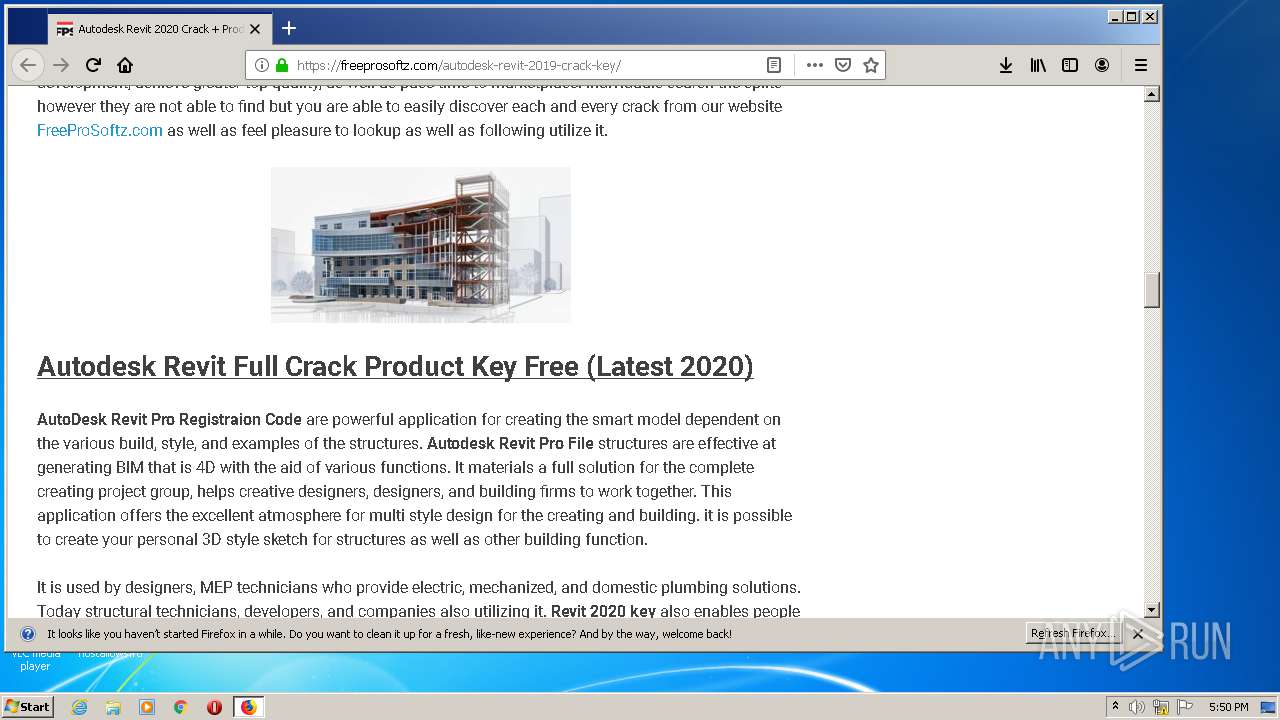The width and height of the screenshot is (1280, 720).
Task: Click the network status tray icon
Action: (1161, 707)
